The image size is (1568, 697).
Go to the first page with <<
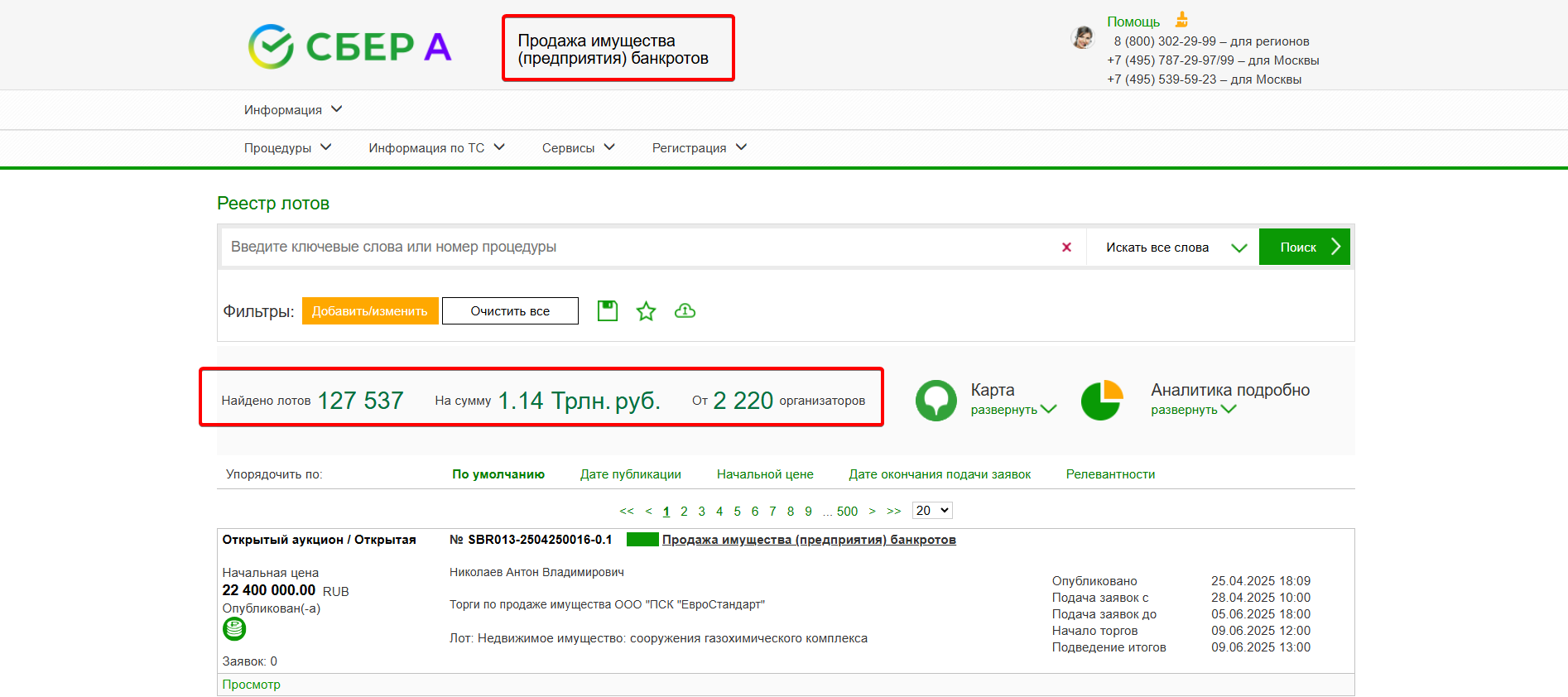(x=627, y=511)
